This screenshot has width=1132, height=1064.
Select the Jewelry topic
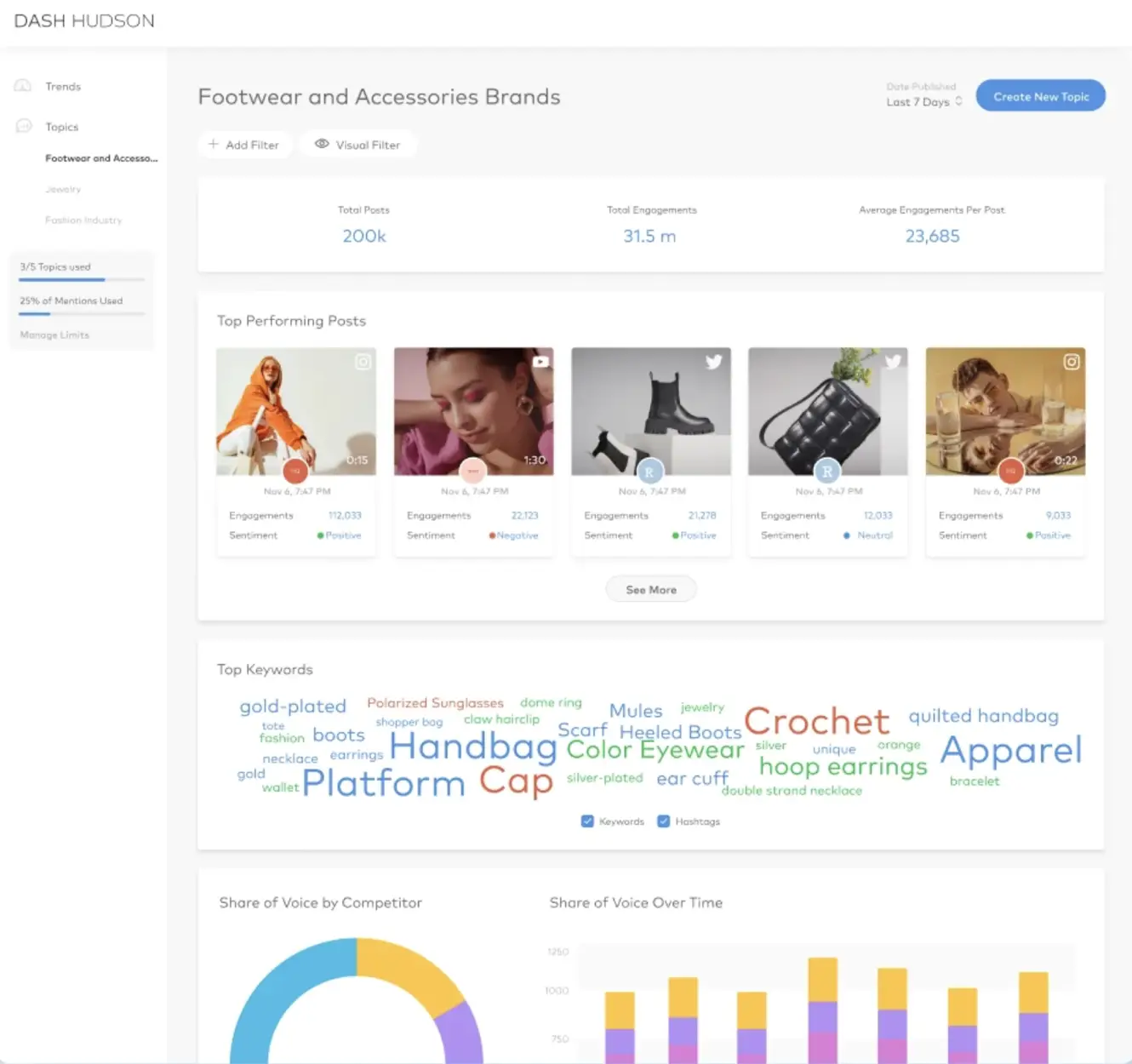point(63,189)
